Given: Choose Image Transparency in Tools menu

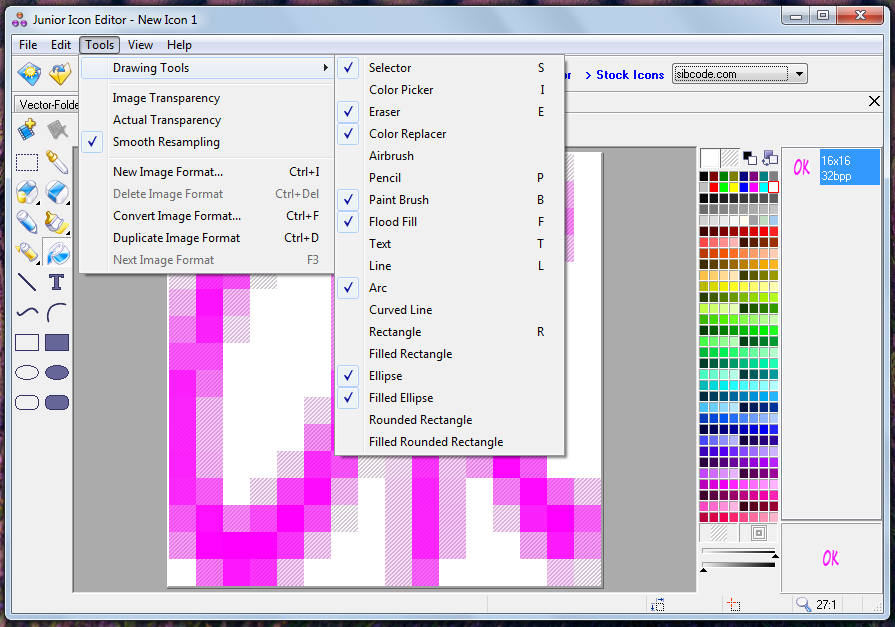Looking at the screenshot, I should pyautogui.click(x=207, y=98).
